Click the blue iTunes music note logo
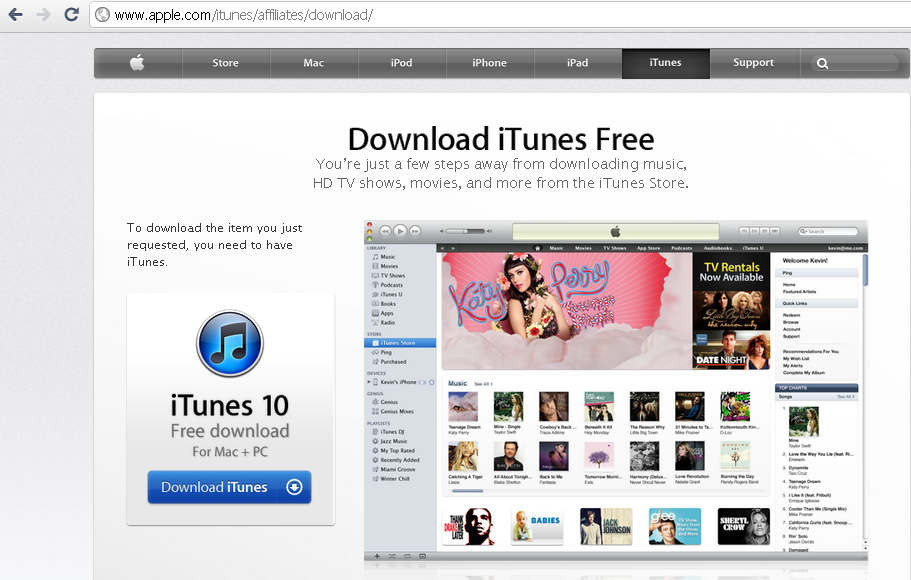 click(230, 343)
